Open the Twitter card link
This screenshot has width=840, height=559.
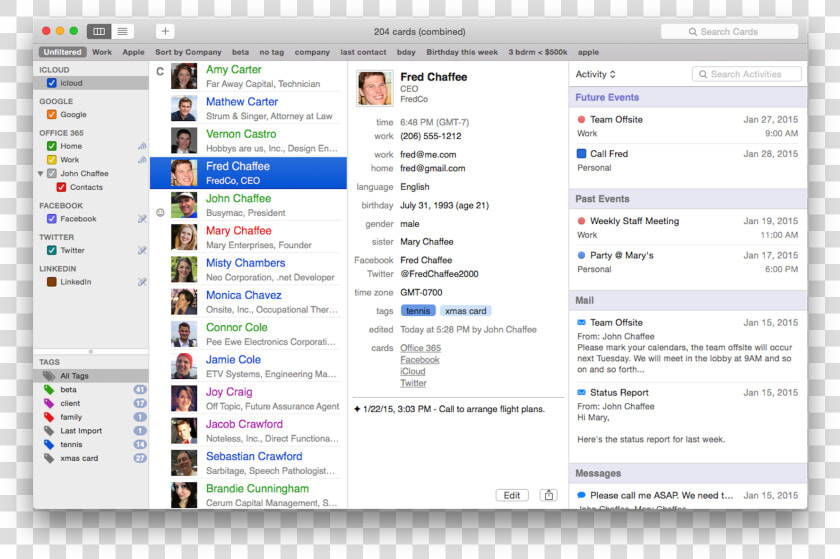click(x=414, y=383)
